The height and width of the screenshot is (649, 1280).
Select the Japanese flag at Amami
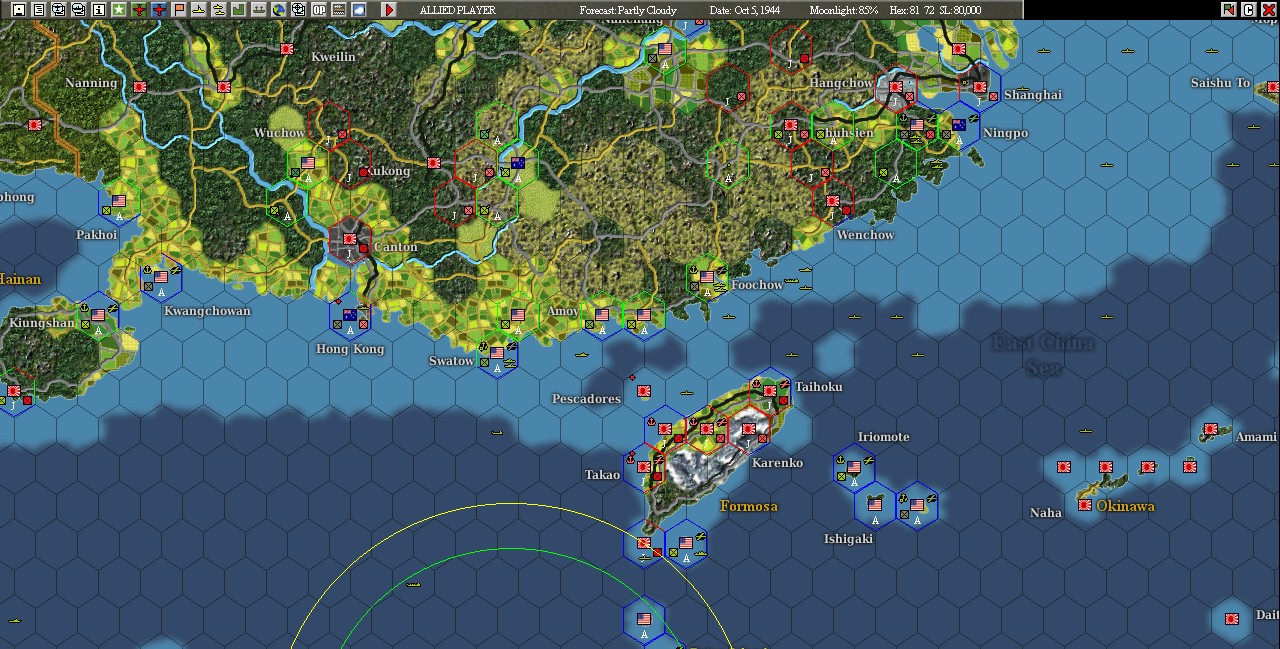1211,430
